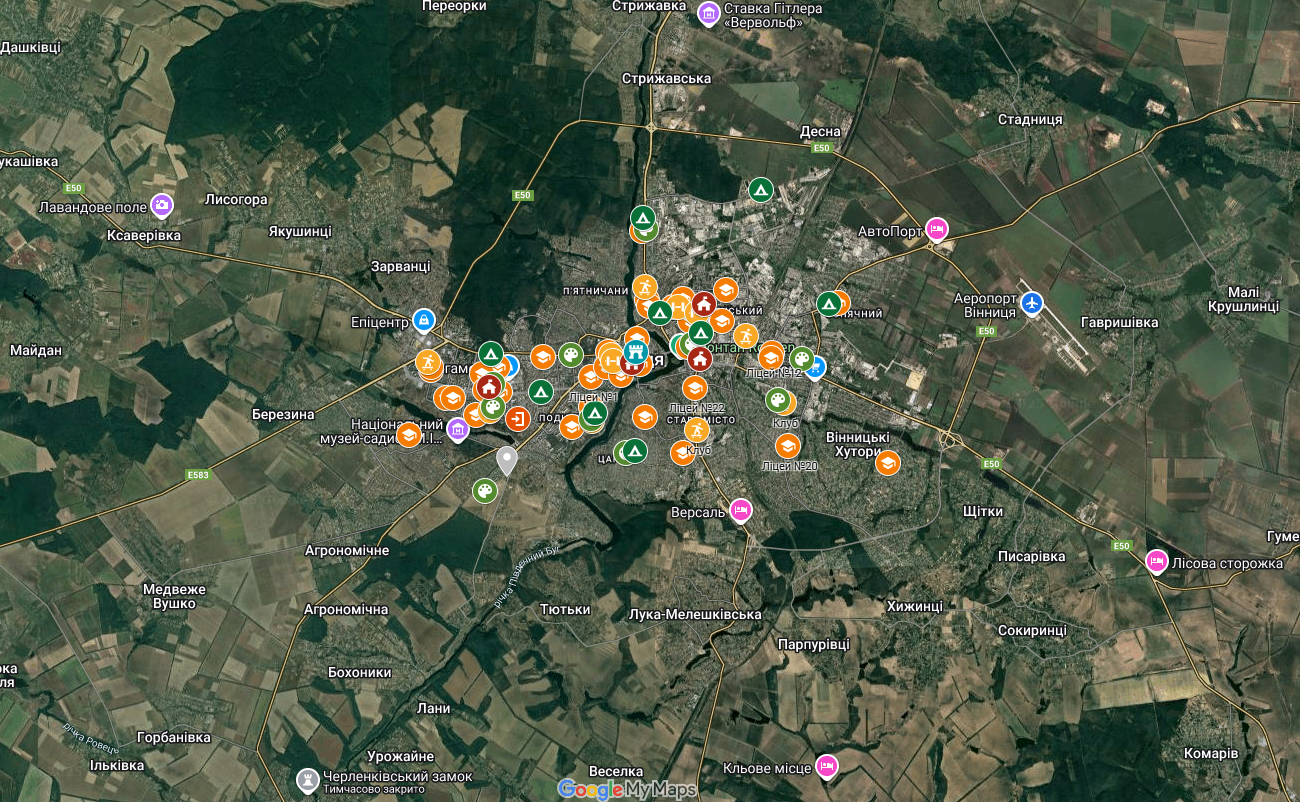Open the pink hotel marker at Кльове місце

[x=826, y=766]
